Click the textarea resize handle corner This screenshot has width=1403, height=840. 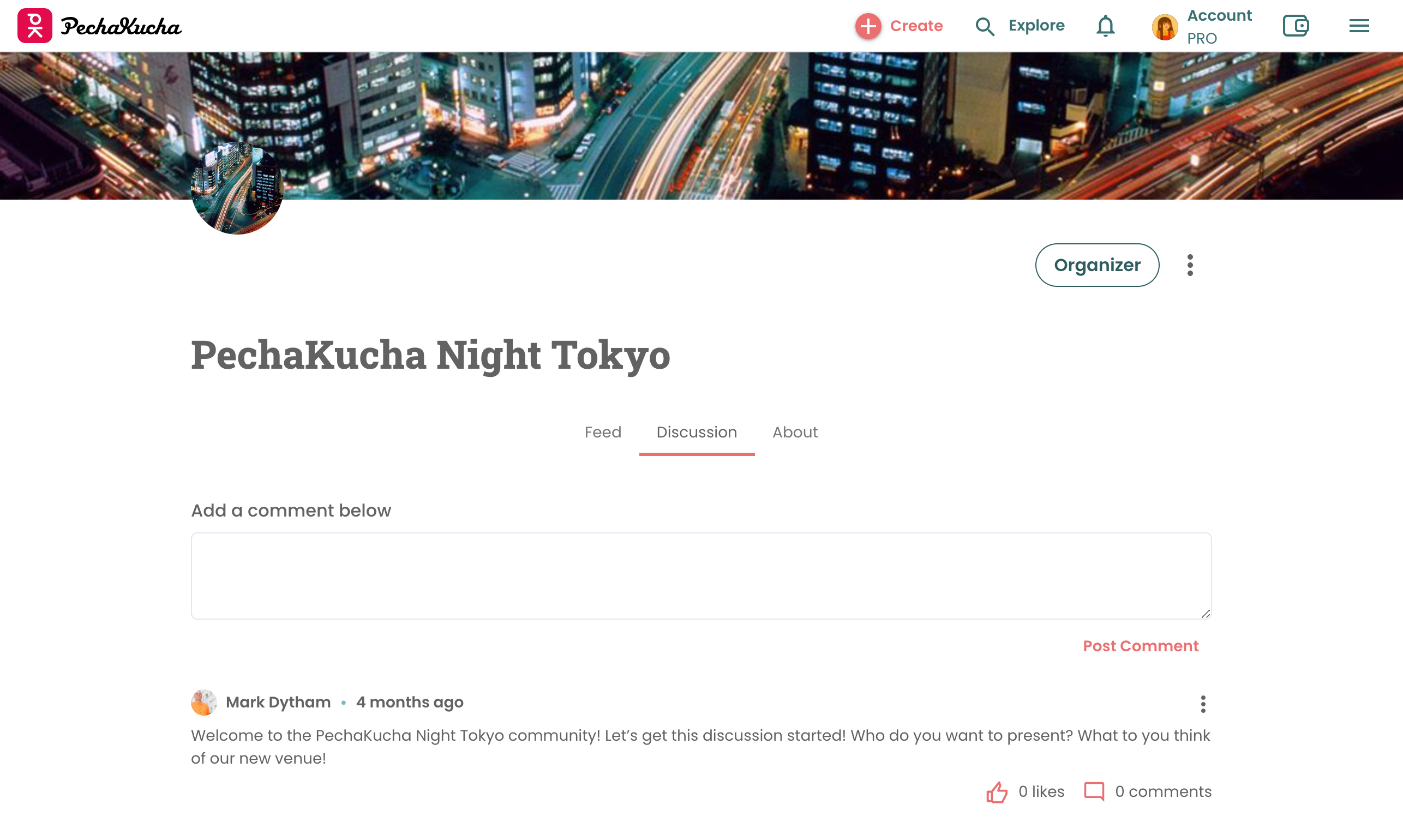click(x=1205, y=613)
